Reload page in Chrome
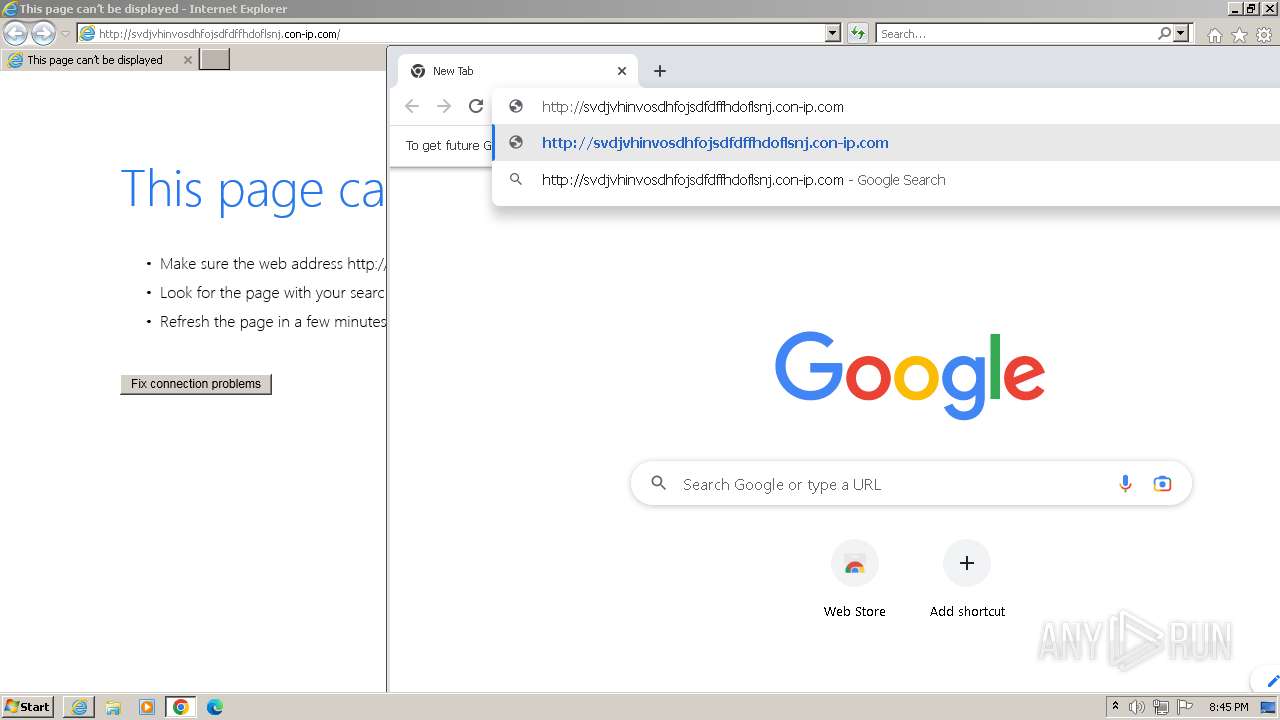The image size is (1280, 720). tap(476, 106)
